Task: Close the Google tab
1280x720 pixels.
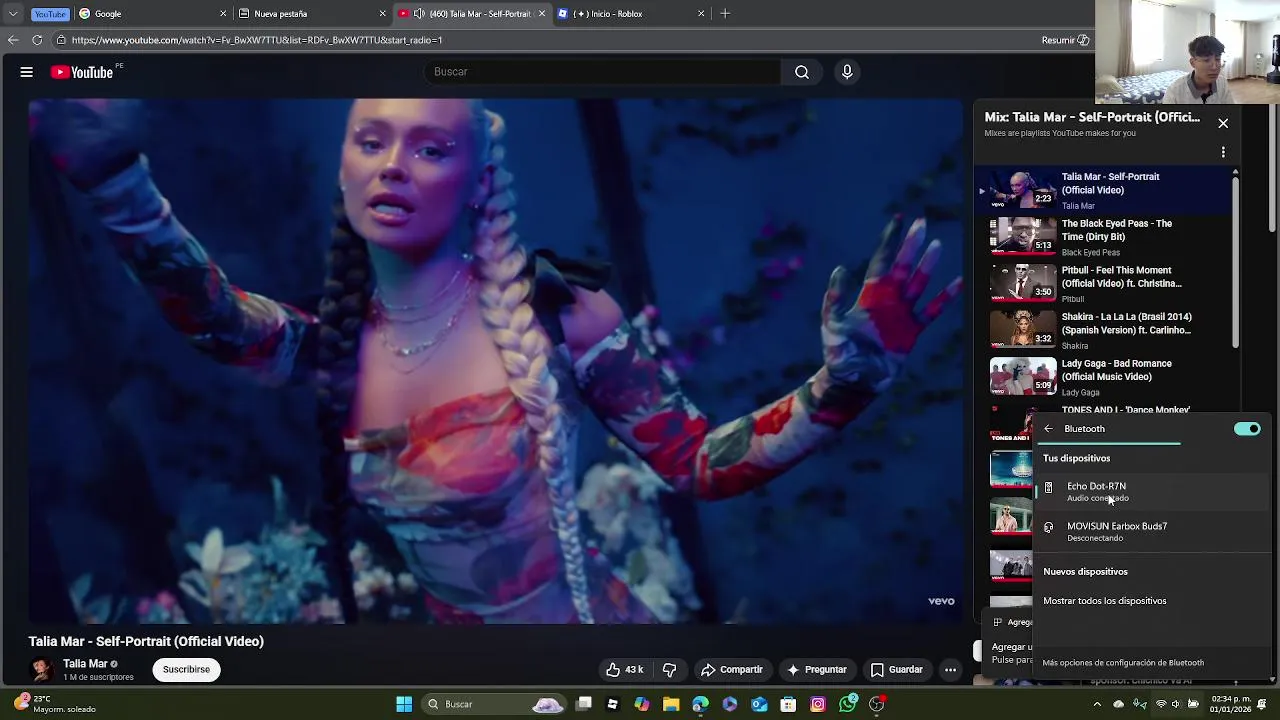Action: [224, 14]
